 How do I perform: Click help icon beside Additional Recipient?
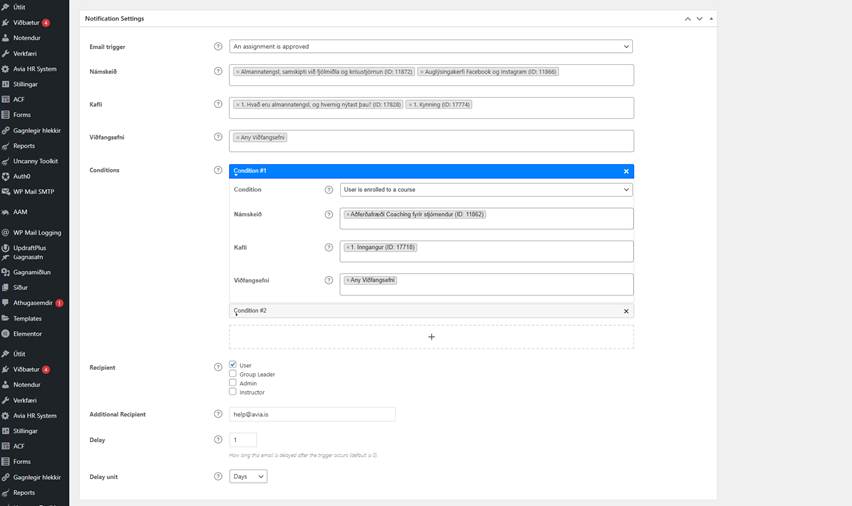[218, 414]
